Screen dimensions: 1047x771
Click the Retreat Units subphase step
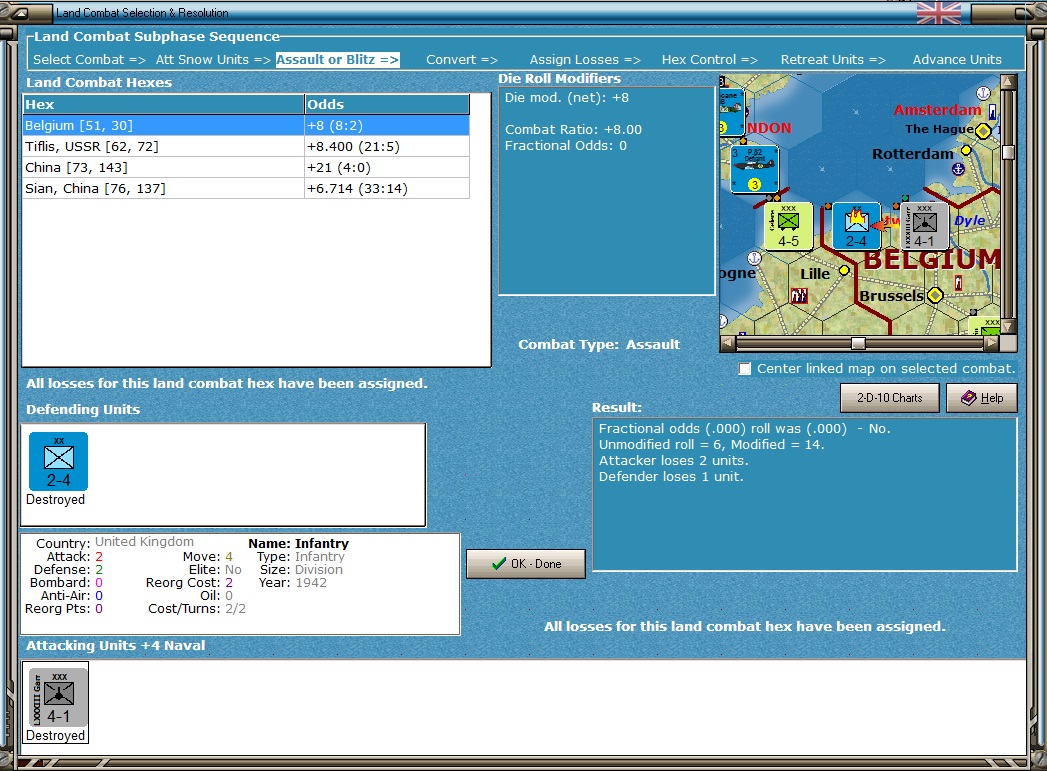pyautogui.click(x=833, y=59)
